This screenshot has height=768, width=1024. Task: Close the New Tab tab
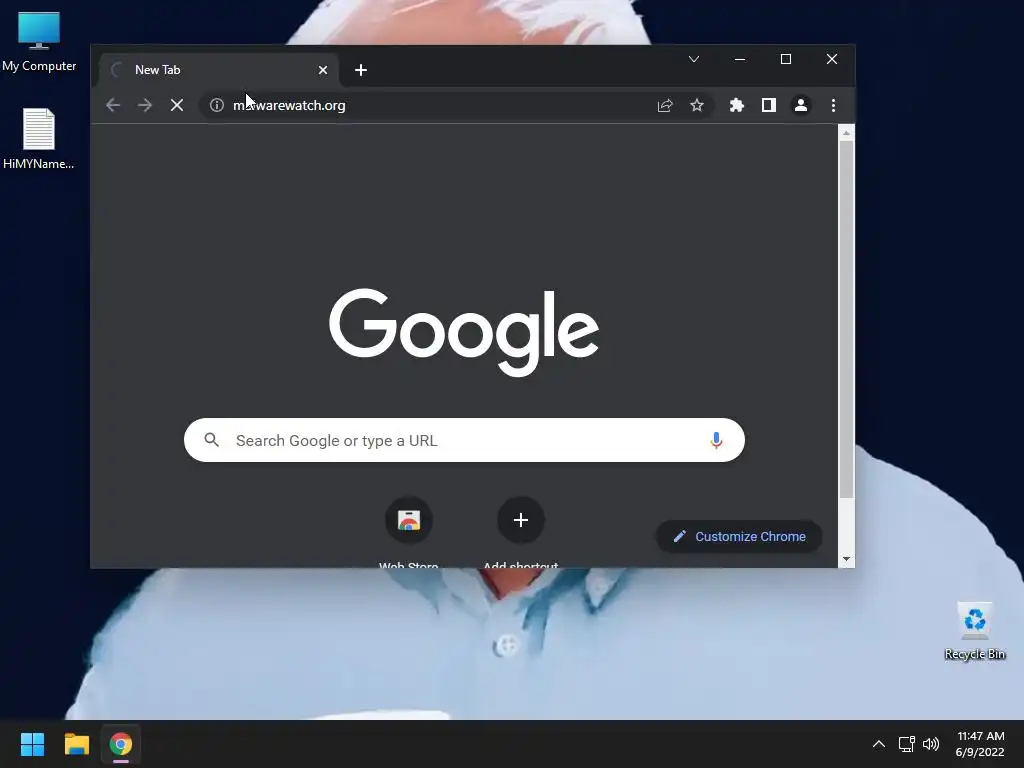[323, 70]
